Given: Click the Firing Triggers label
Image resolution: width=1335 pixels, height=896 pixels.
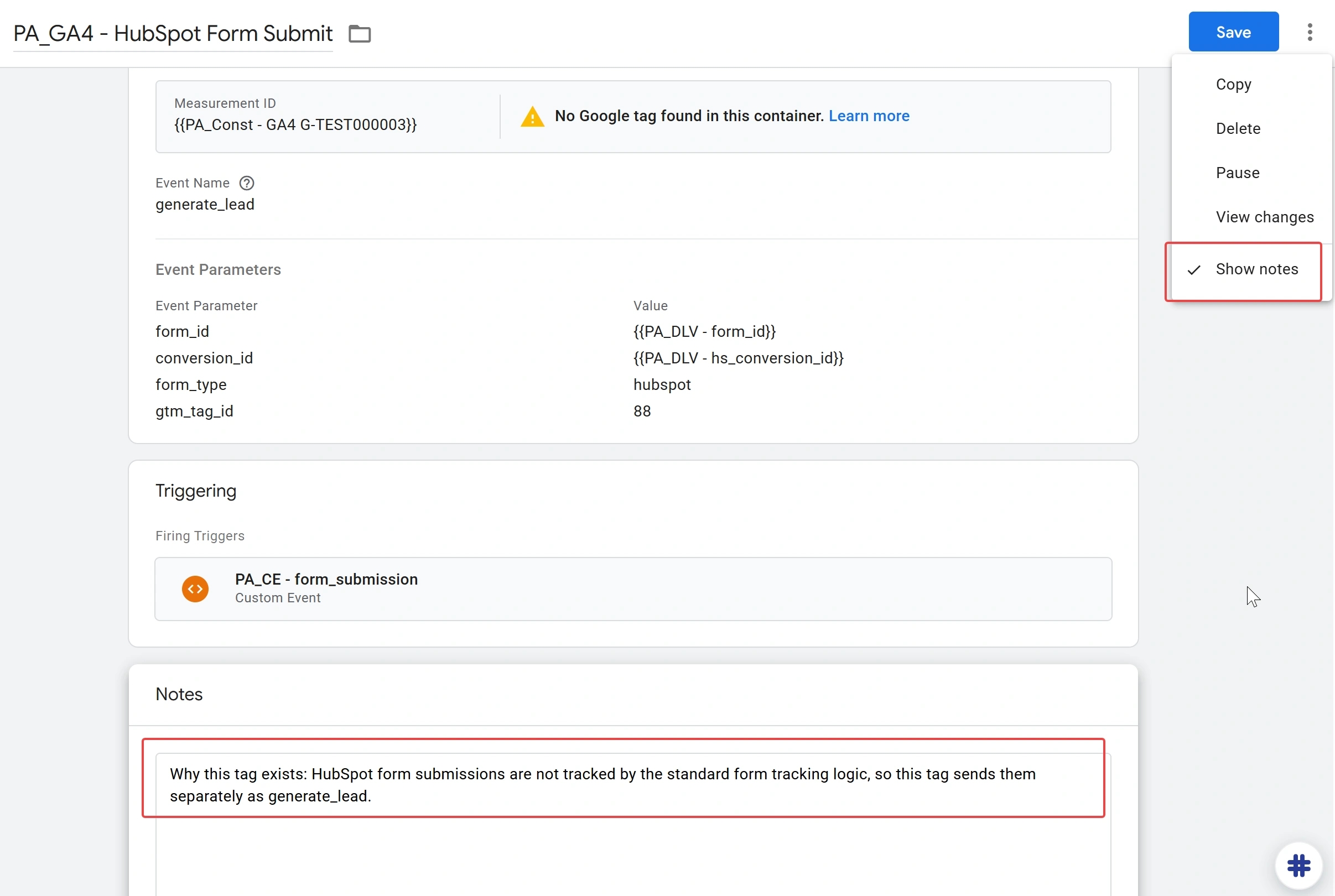Looking at the screenshot, I should pos(200,535).
